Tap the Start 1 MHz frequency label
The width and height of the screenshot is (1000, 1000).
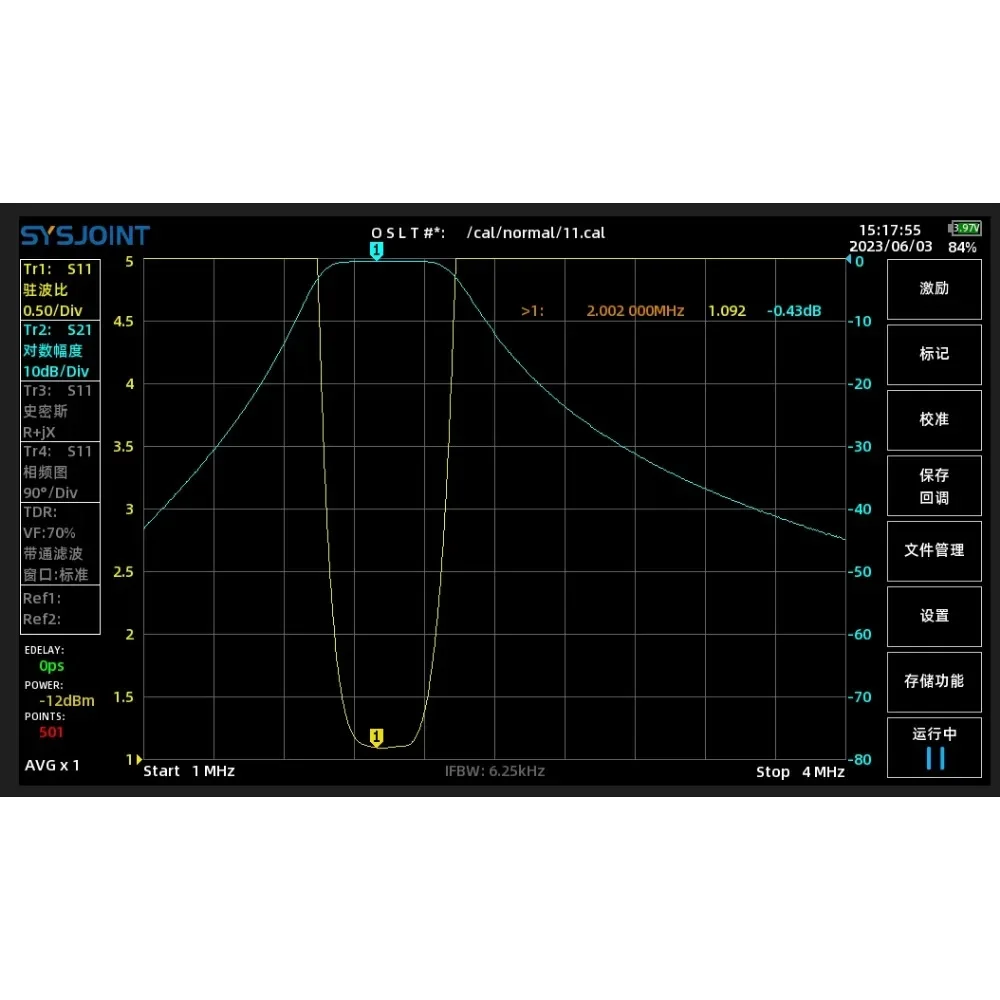pyautogui.click(x=189, y=771)
